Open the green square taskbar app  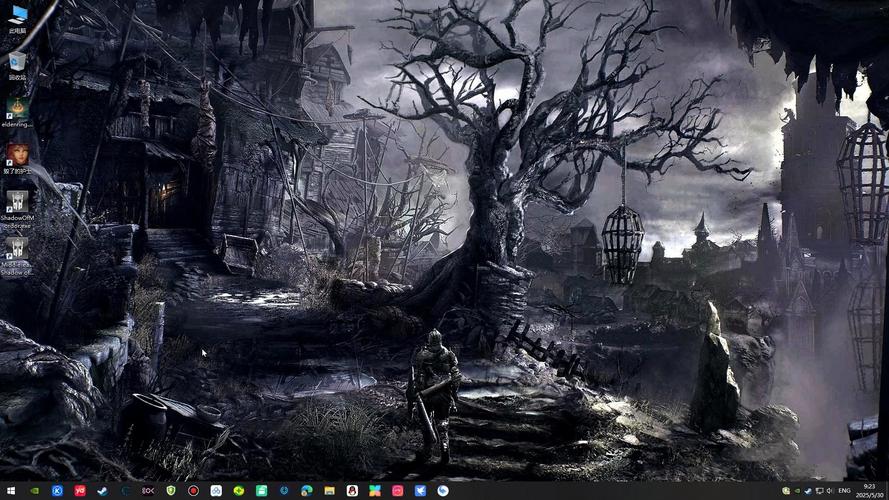[261, 490]
